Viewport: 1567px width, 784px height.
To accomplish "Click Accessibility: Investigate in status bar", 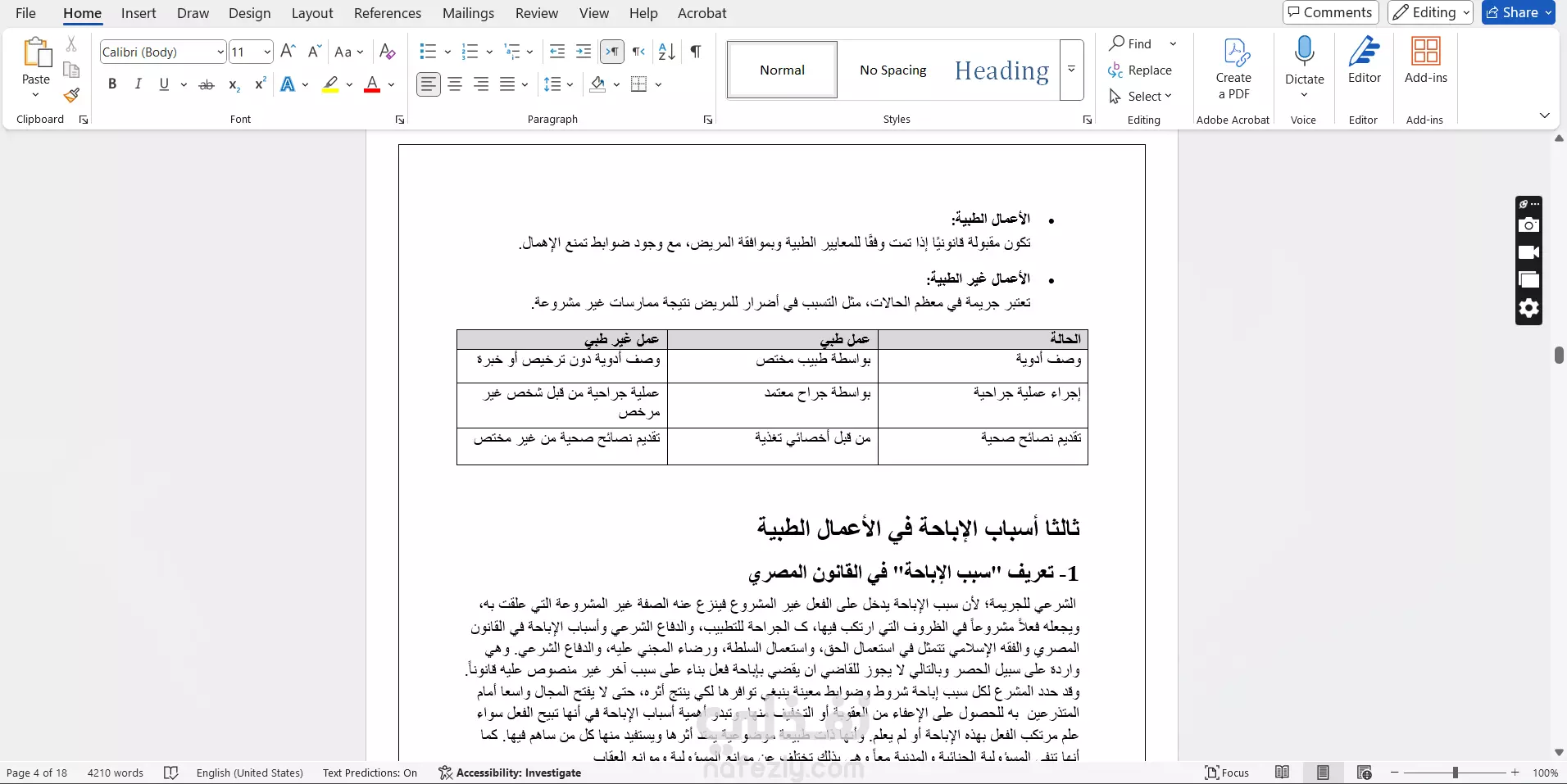I will (x=510, y=773).
